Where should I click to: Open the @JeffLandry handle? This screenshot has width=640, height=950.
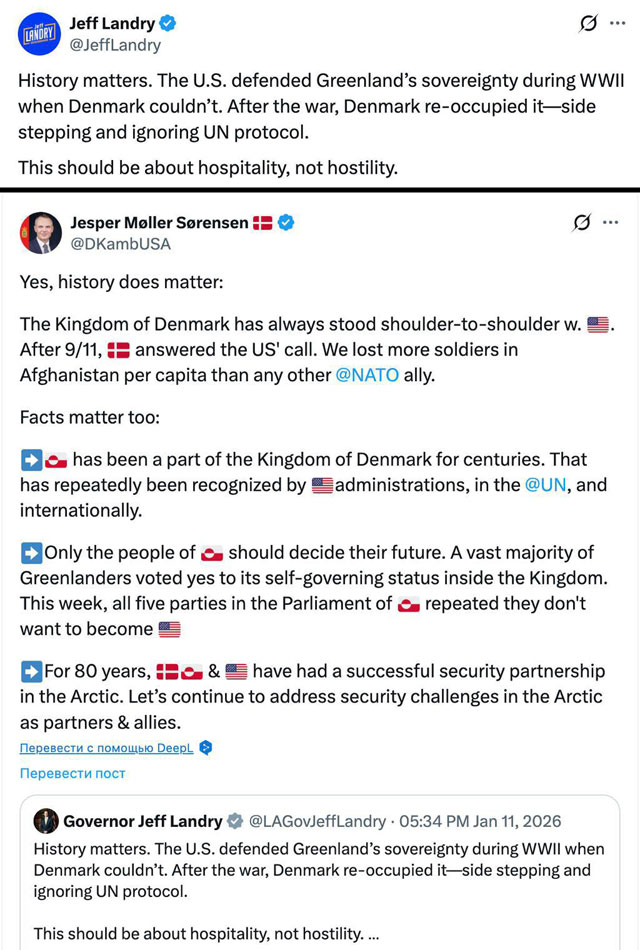114,45
